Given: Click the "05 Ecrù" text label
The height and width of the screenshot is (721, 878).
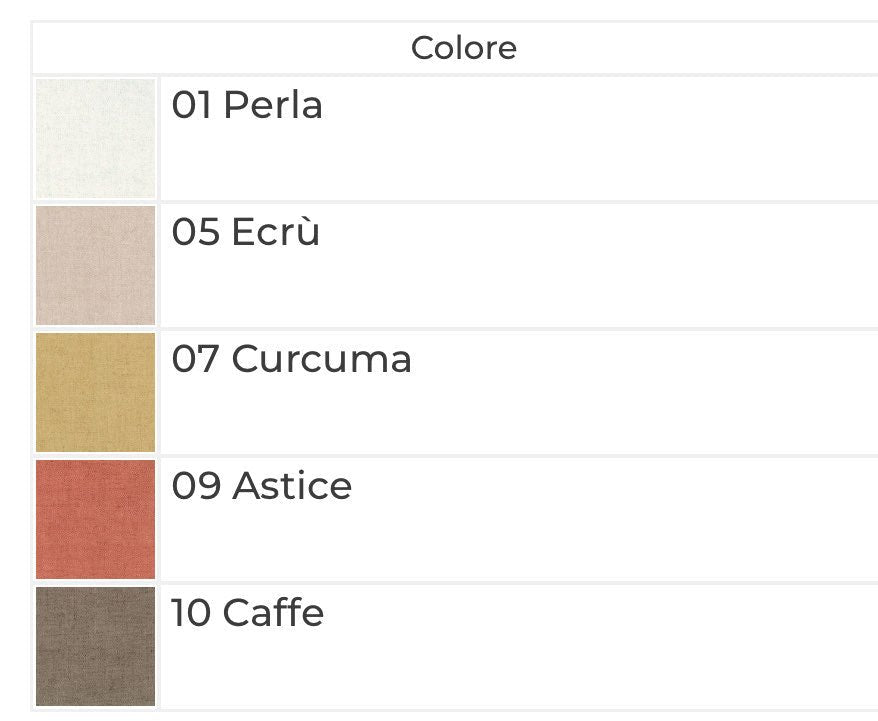Looking at the screenshot, I should [x=246, y=232].
